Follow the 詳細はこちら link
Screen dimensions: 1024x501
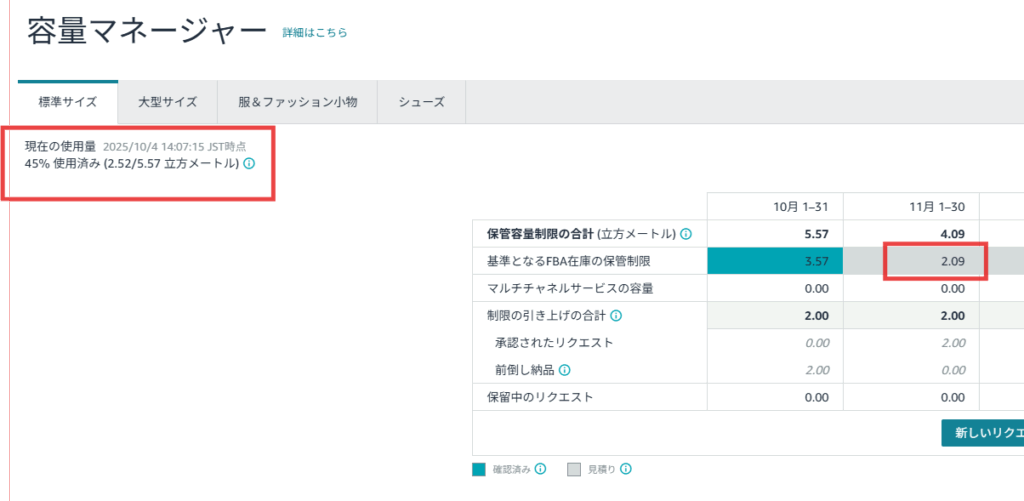click(x=317, y=33)
